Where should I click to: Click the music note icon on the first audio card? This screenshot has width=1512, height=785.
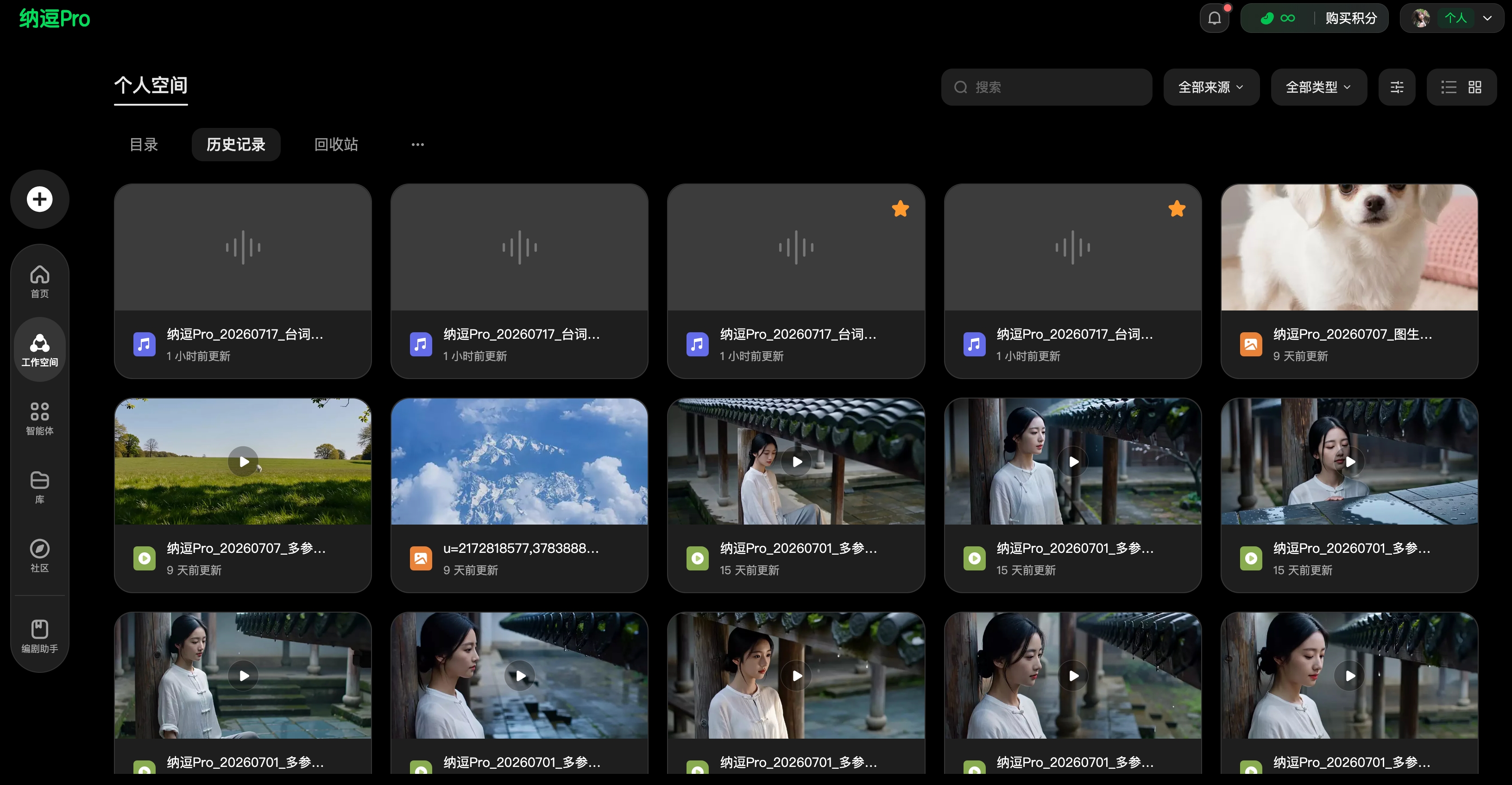pos(144,344)
